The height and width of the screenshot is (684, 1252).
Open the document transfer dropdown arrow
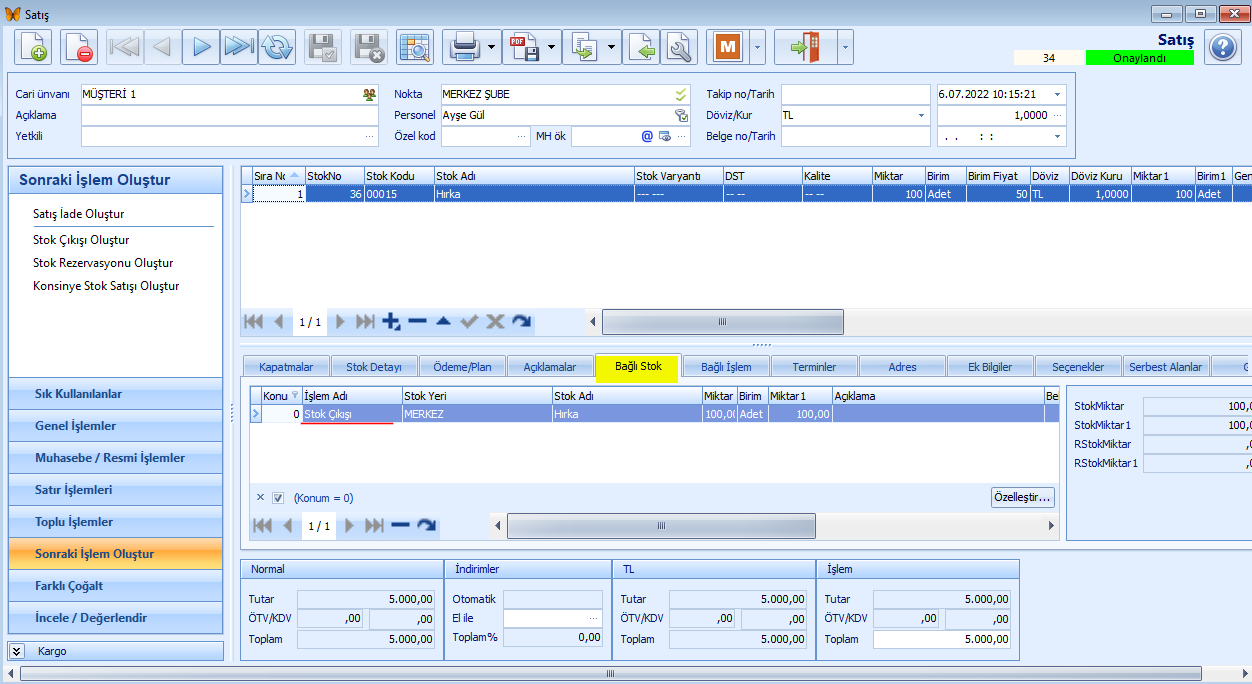tap(612, 47)
